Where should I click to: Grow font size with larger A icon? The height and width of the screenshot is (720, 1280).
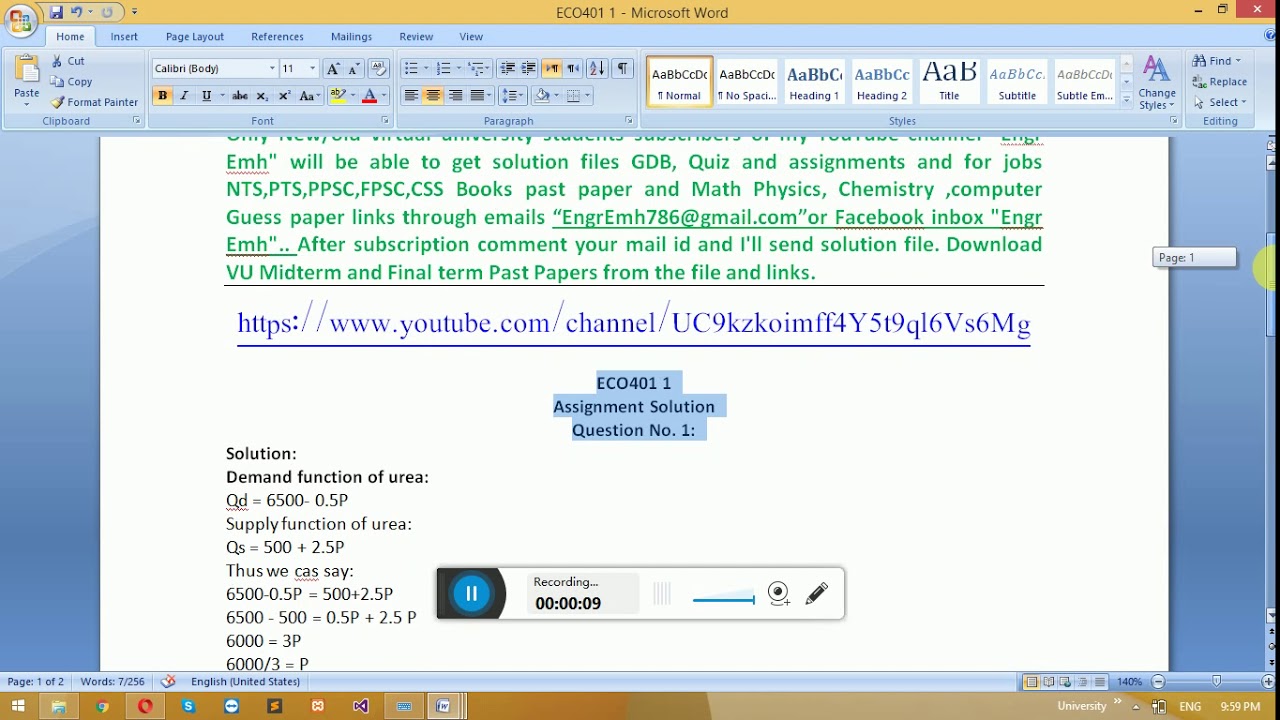point(333,68)
